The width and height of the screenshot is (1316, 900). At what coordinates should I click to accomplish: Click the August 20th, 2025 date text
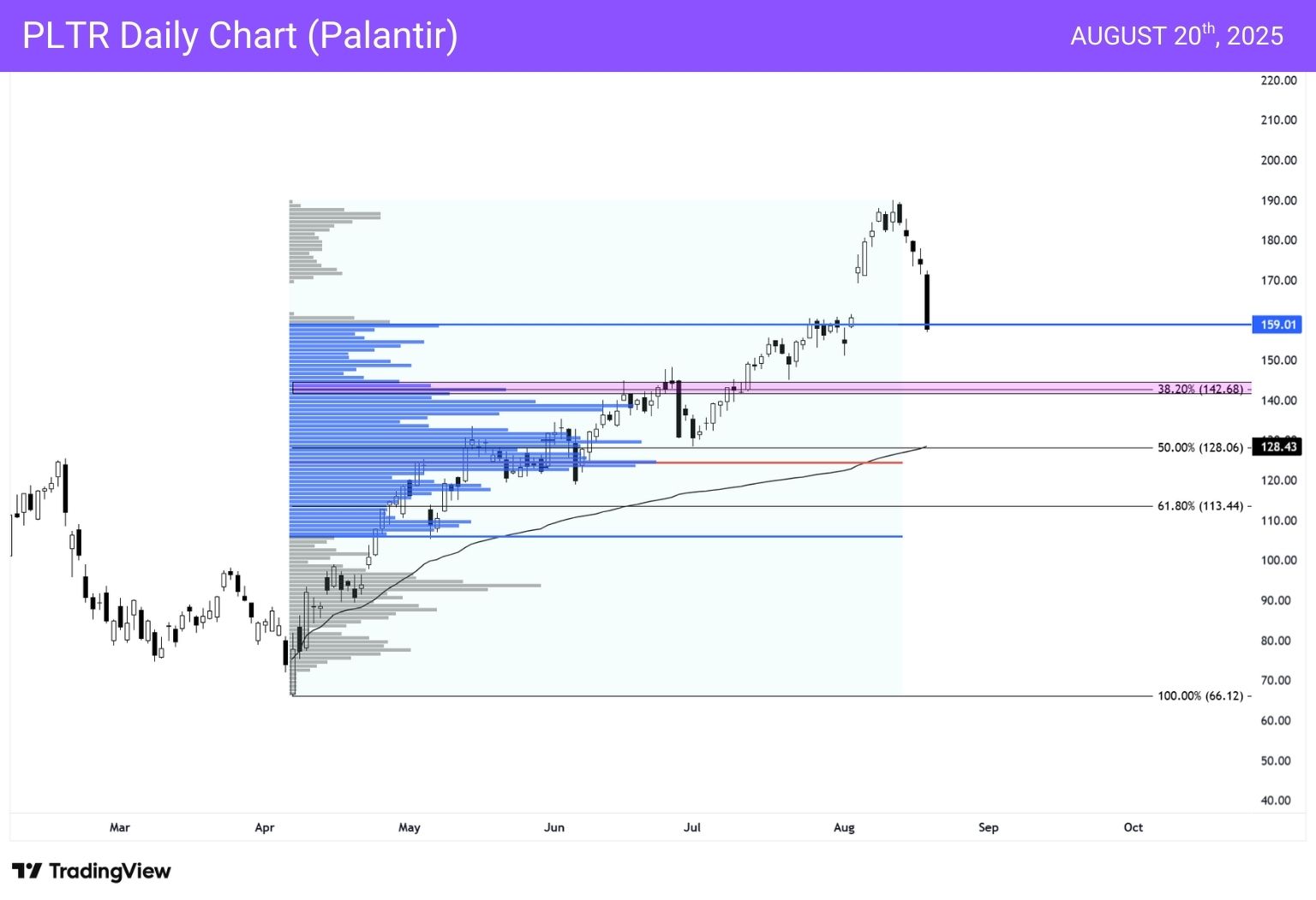tap(1177, 35)
